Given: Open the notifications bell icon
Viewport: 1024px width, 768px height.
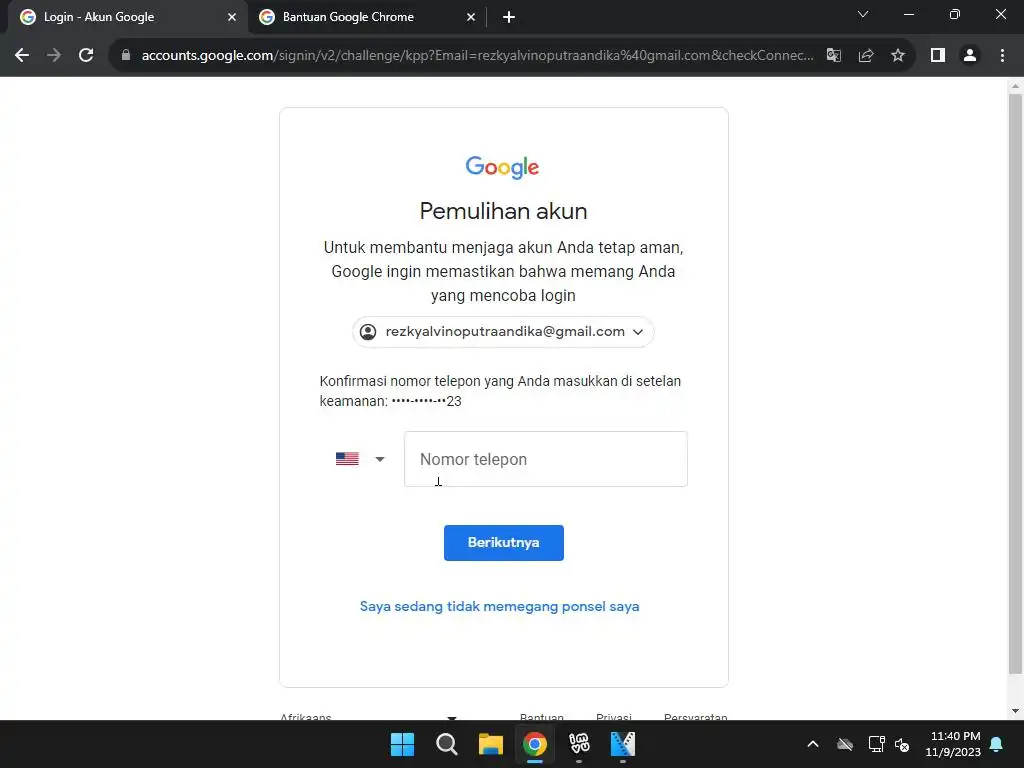Looking at the screenshot, I should [x=997, y=744].
